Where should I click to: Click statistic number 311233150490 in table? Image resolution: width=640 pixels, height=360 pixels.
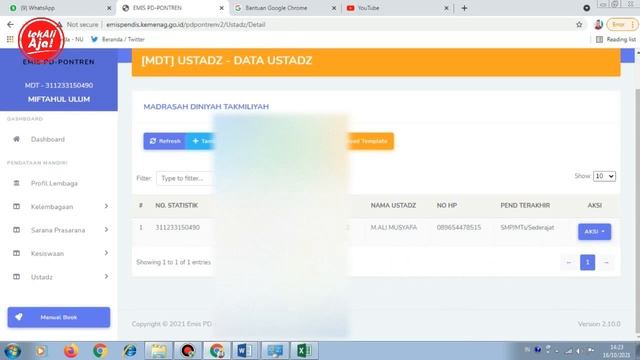[177, 227]
